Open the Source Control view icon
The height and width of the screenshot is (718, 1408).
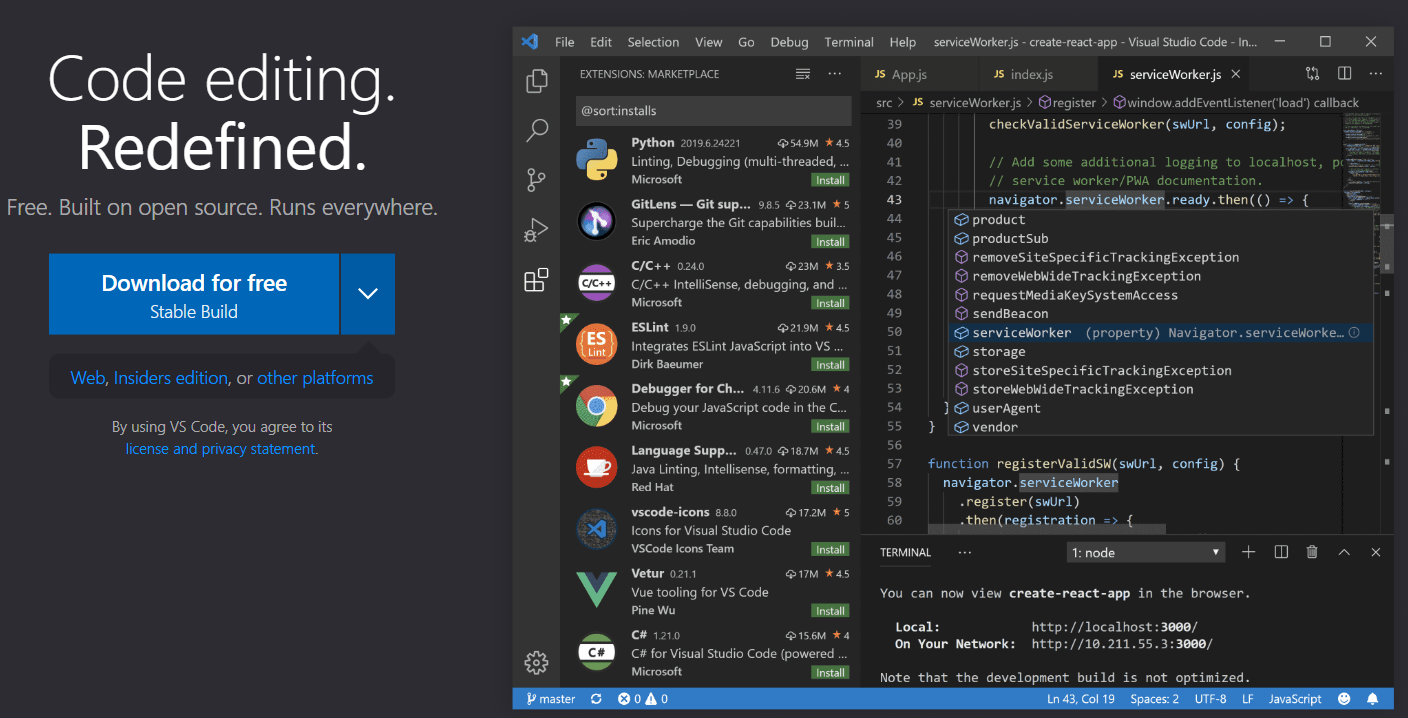(537, 180)
